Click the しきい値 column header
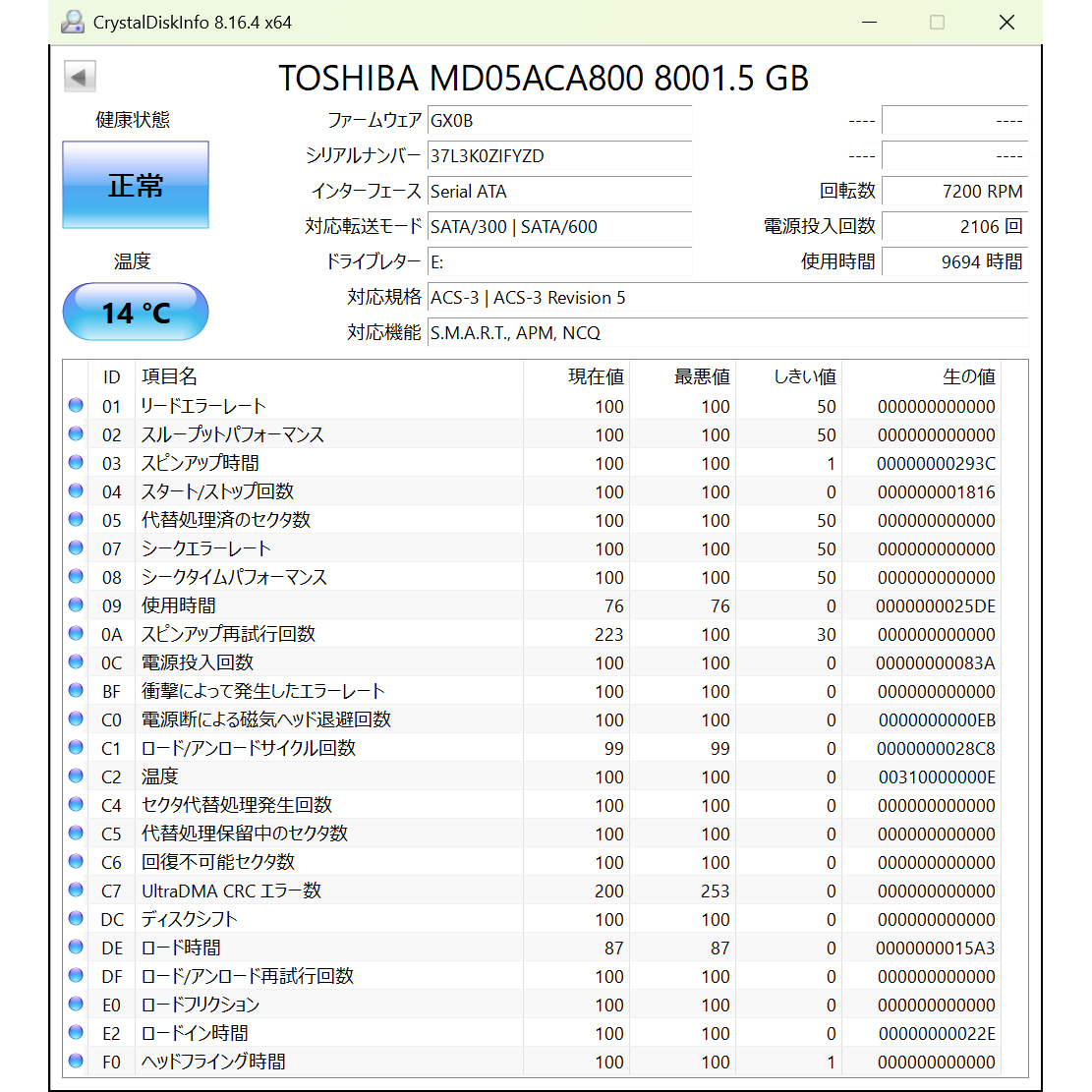 pos(804,376)
